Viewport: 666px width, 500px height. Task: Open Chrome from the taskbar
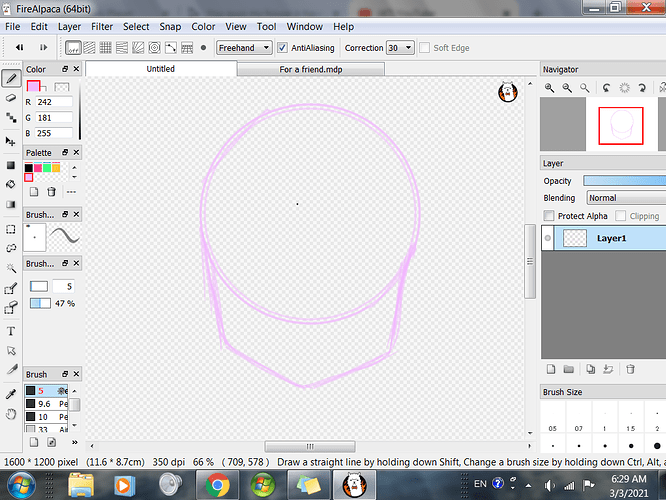(x=217, y=485)
